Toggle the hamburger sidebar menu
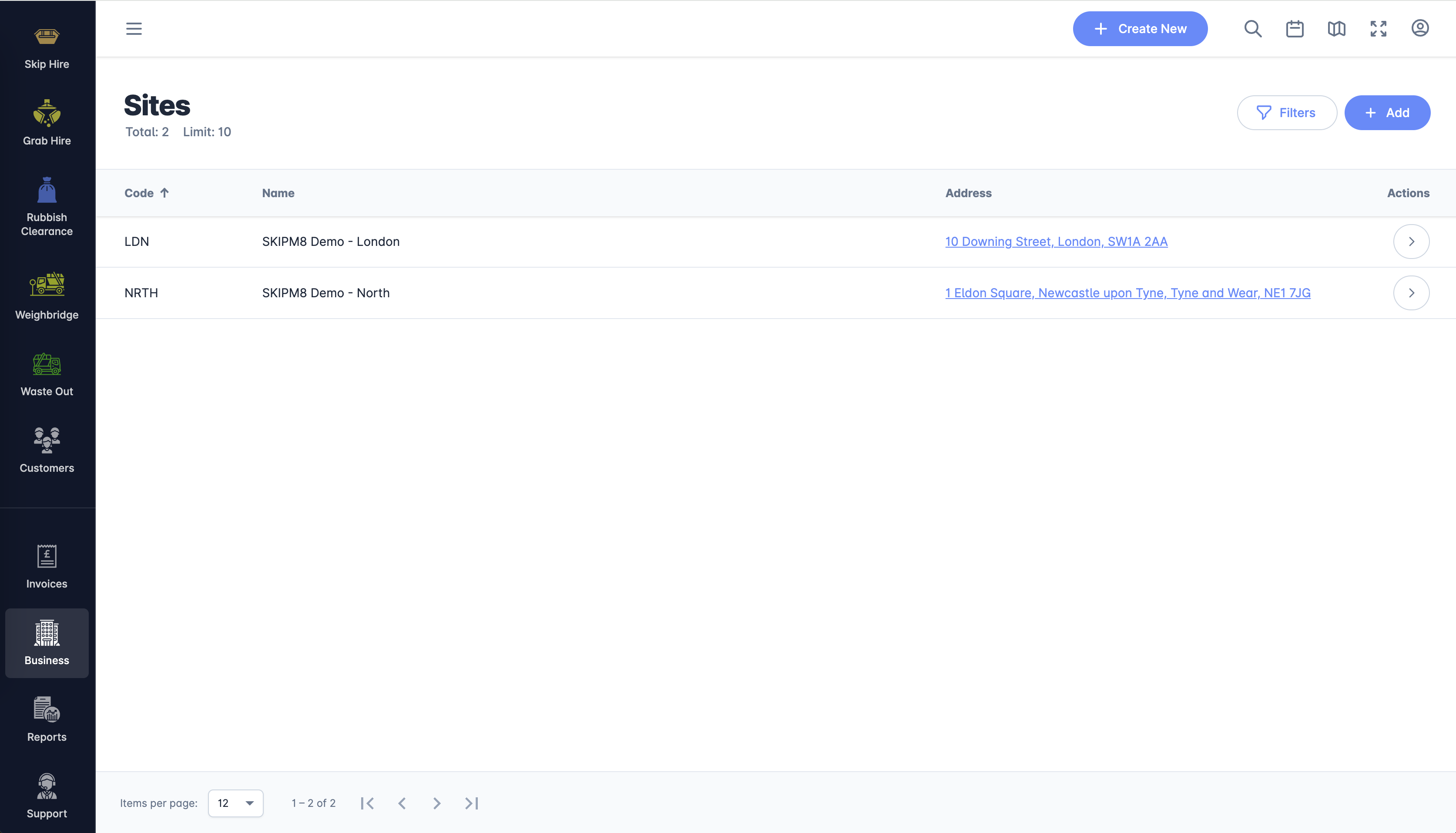The width and height of the screenshot is (1456, 833). (x=134, y=29)
